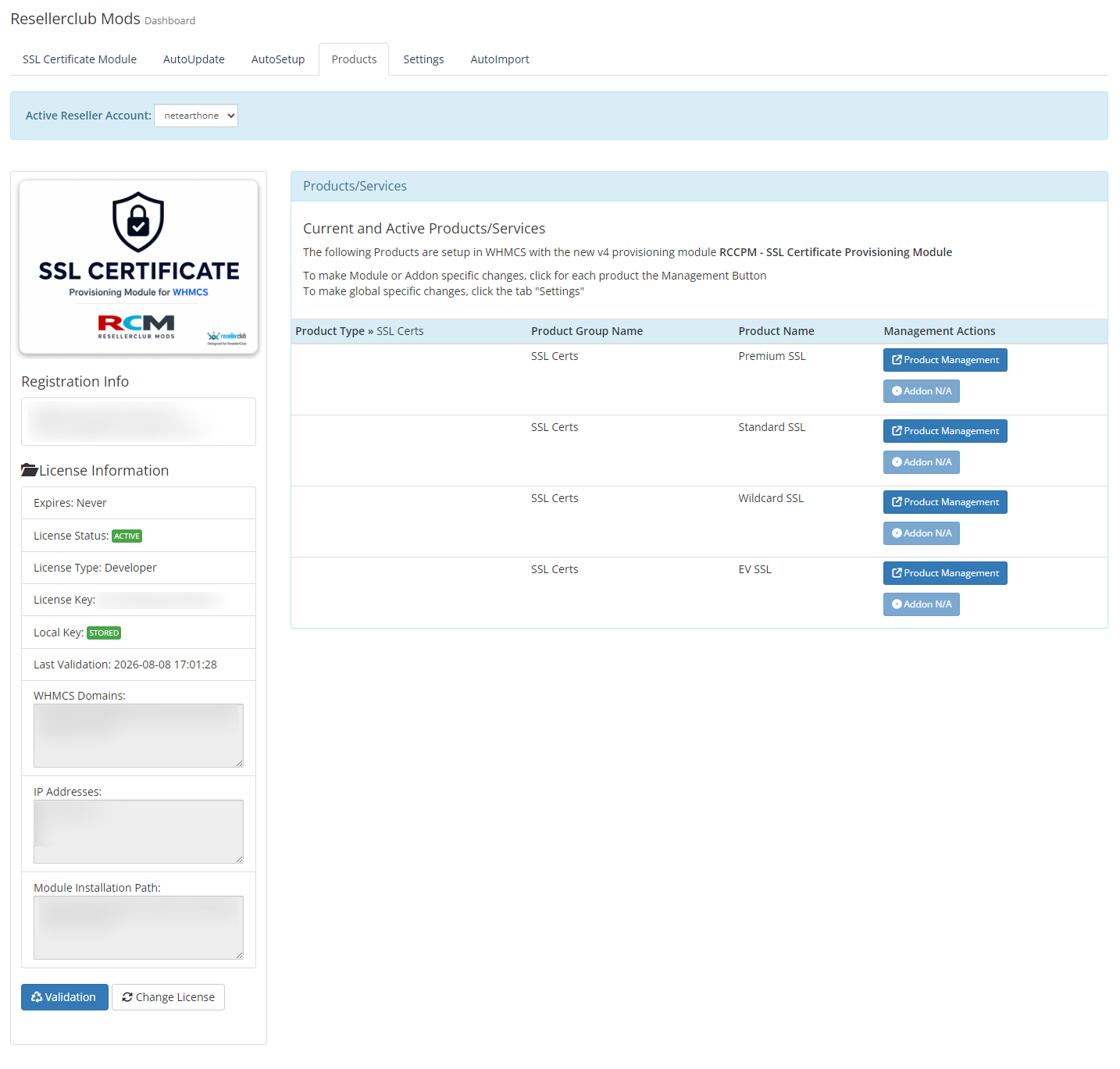1120x1069 pixels.
Task: Open the AutoSetup tab
Action: (278, 59)
